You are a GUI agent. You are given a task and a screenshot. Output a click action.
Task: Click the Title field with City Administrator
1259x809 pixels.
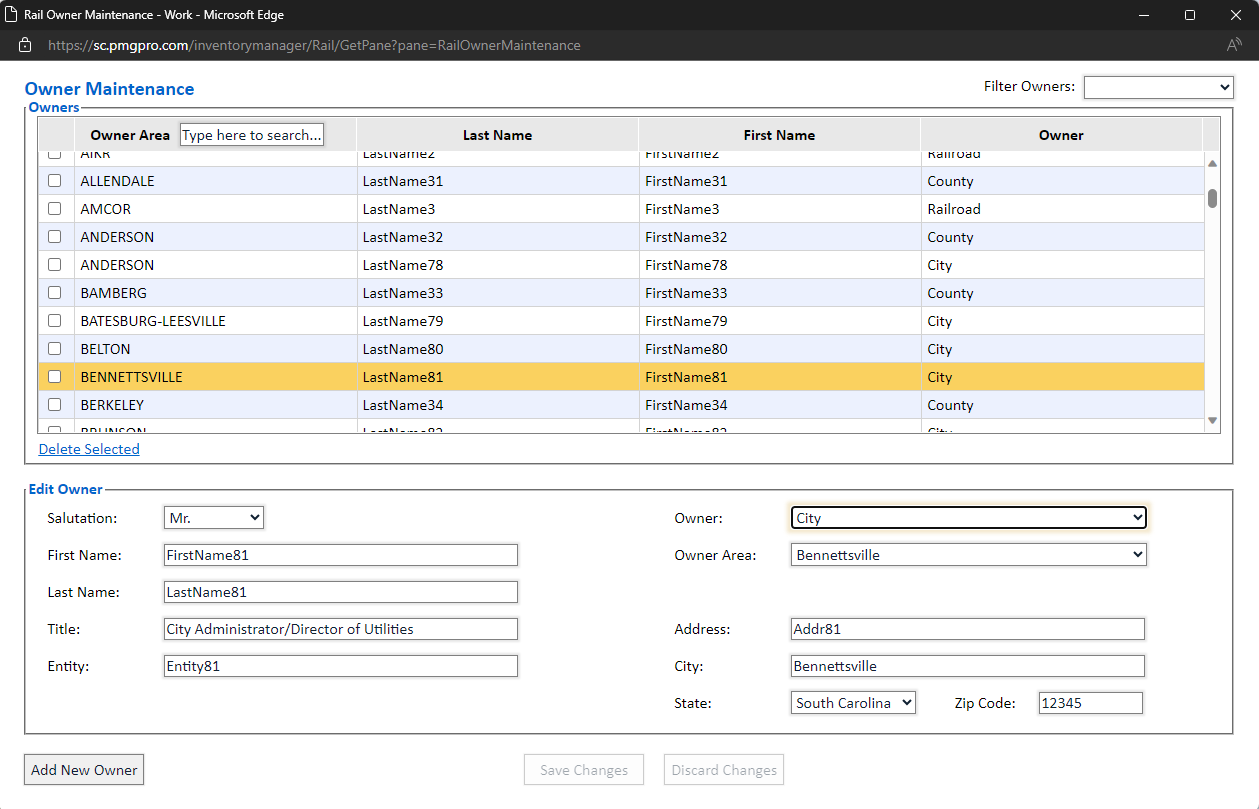pyautogui.click(x=341, y=629)
